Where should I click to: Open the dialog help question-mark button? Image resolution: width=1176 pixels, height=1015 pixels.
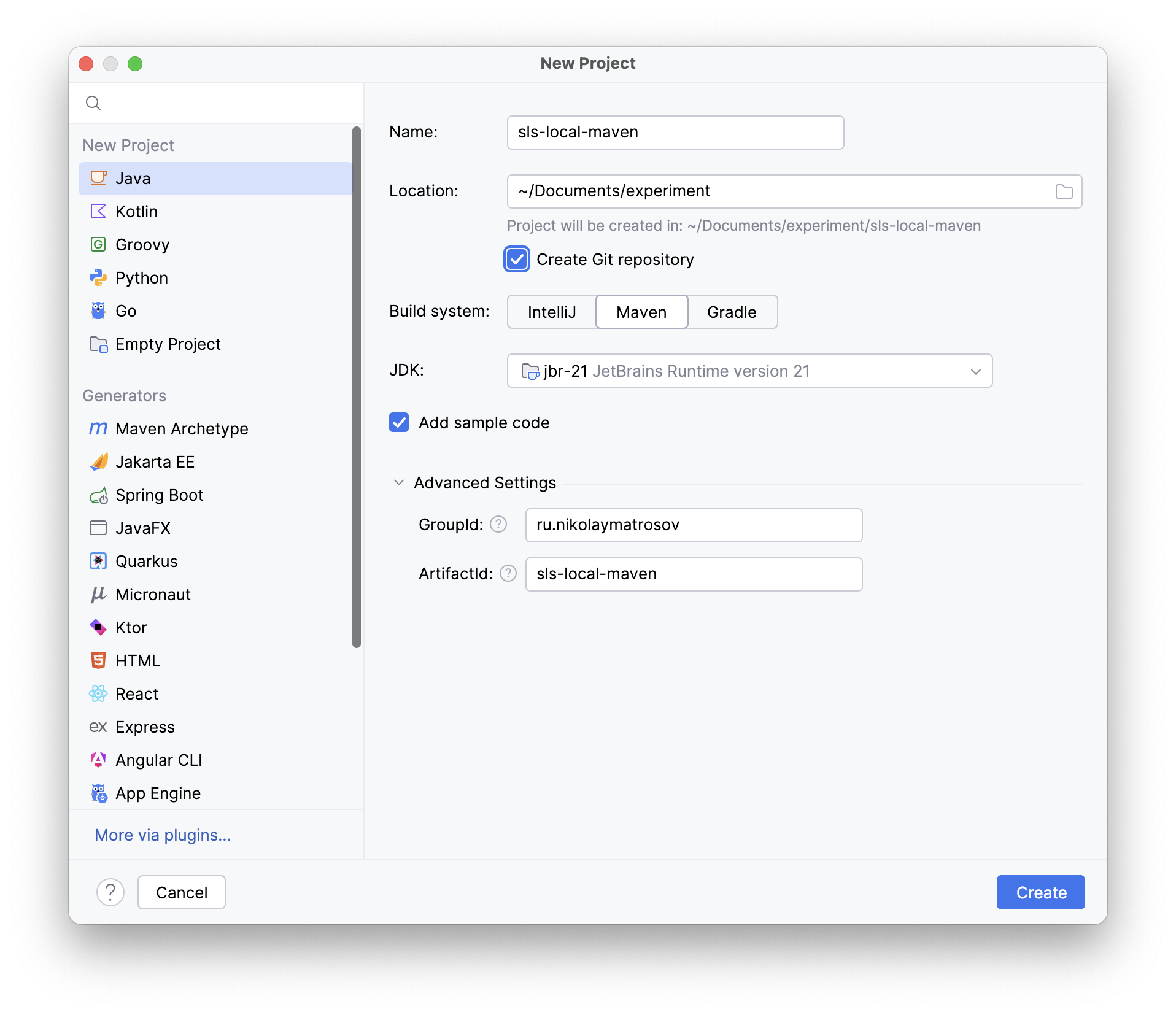click(110, 892)
